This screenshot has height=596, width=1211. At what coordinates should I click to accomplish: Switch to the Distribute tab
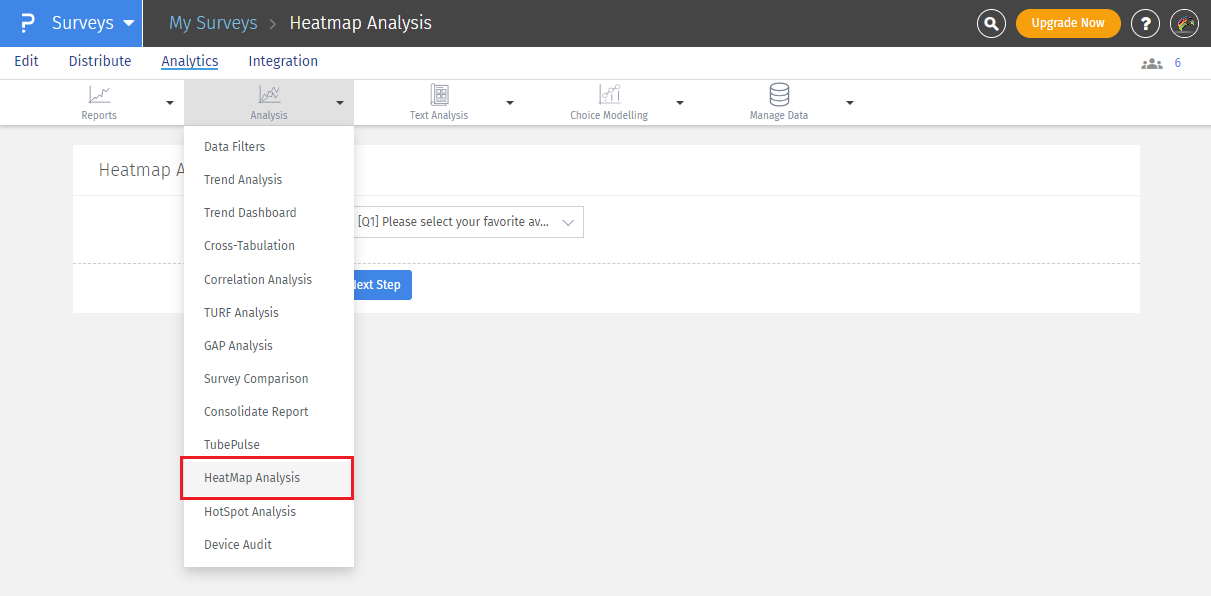tap(100, 61)
